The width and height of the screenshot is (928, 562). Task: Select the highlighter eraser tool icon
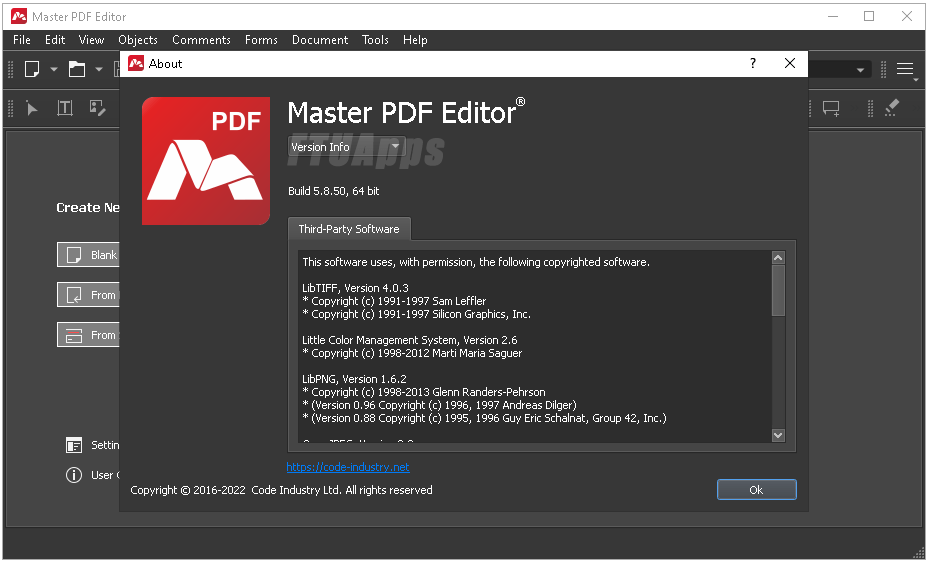pos(892,108)
